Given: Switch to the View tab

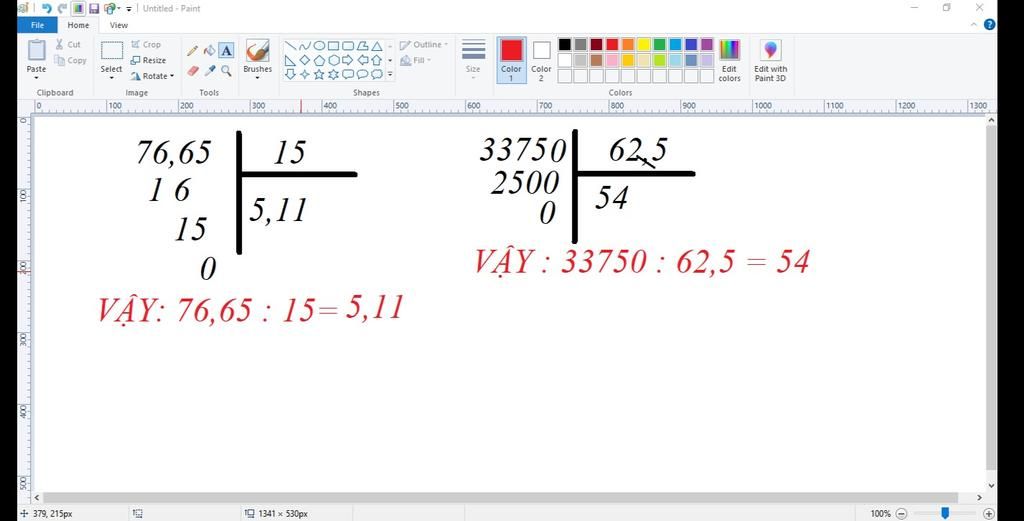Looking at the screenshot, I should pos(119,25).
